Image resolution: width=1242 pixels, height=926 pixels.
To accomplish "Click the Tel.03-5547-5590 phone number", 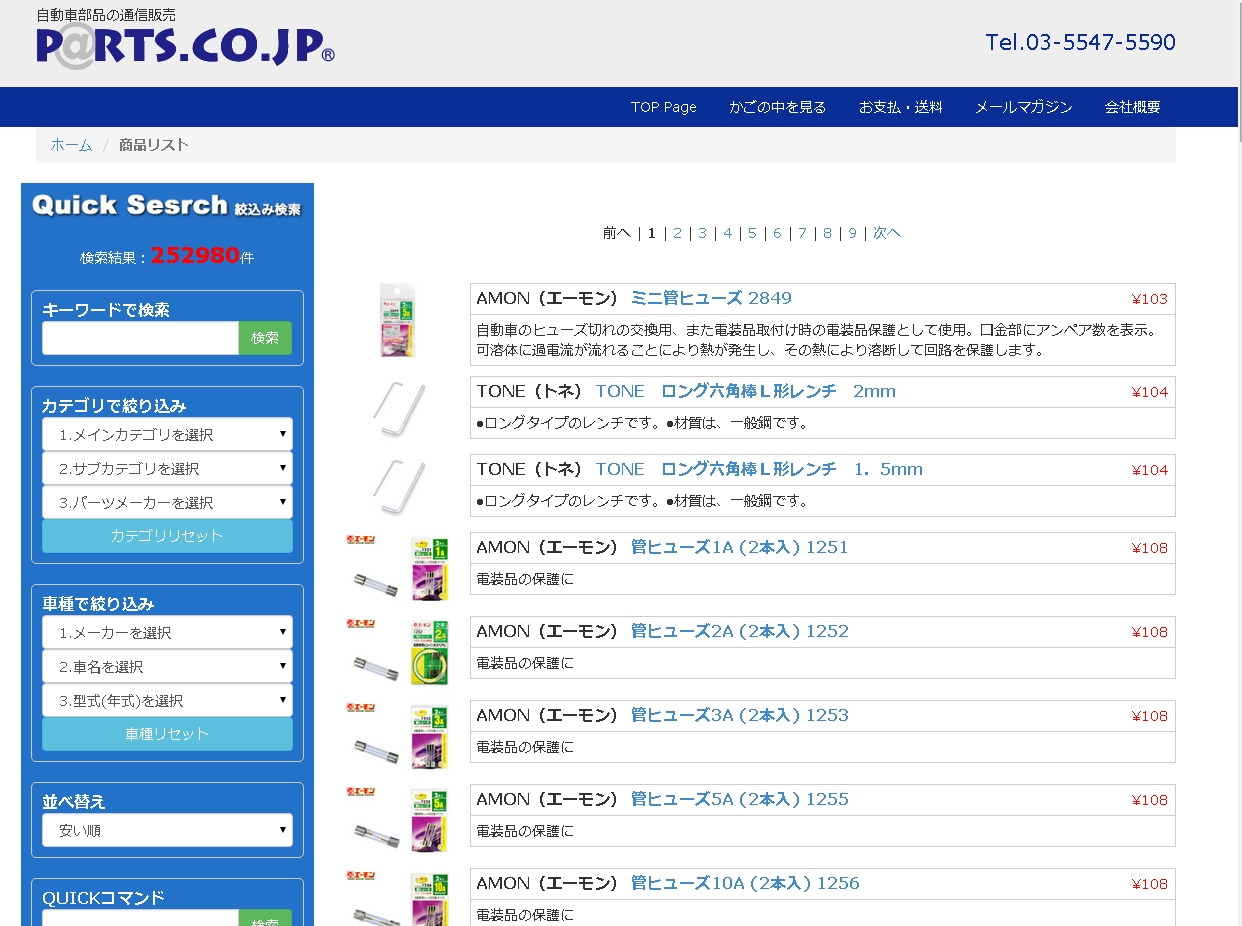I will (x=1080, y=42).
